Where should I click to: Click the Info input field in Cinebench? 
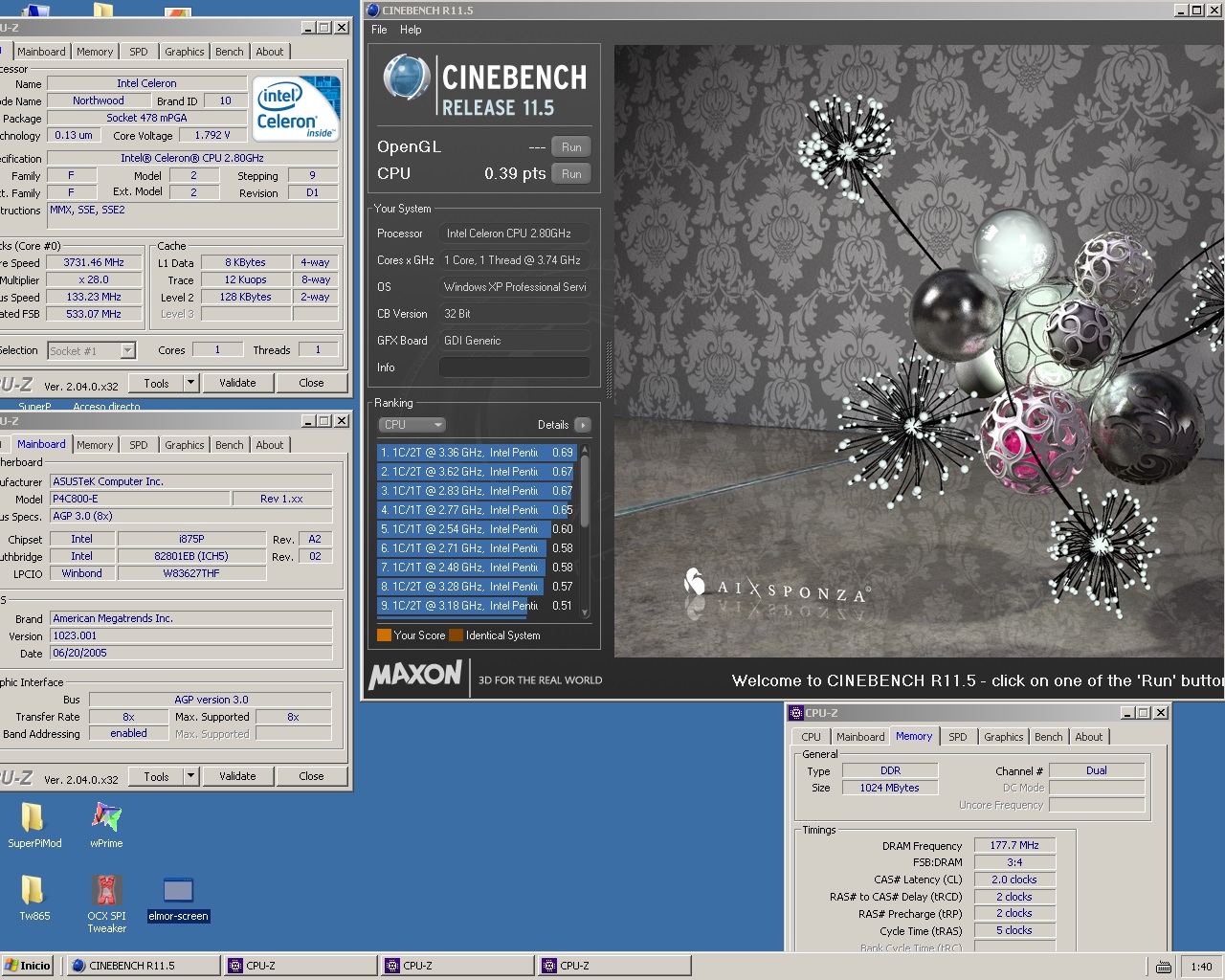pyautogui.click(x=514, y=367)
